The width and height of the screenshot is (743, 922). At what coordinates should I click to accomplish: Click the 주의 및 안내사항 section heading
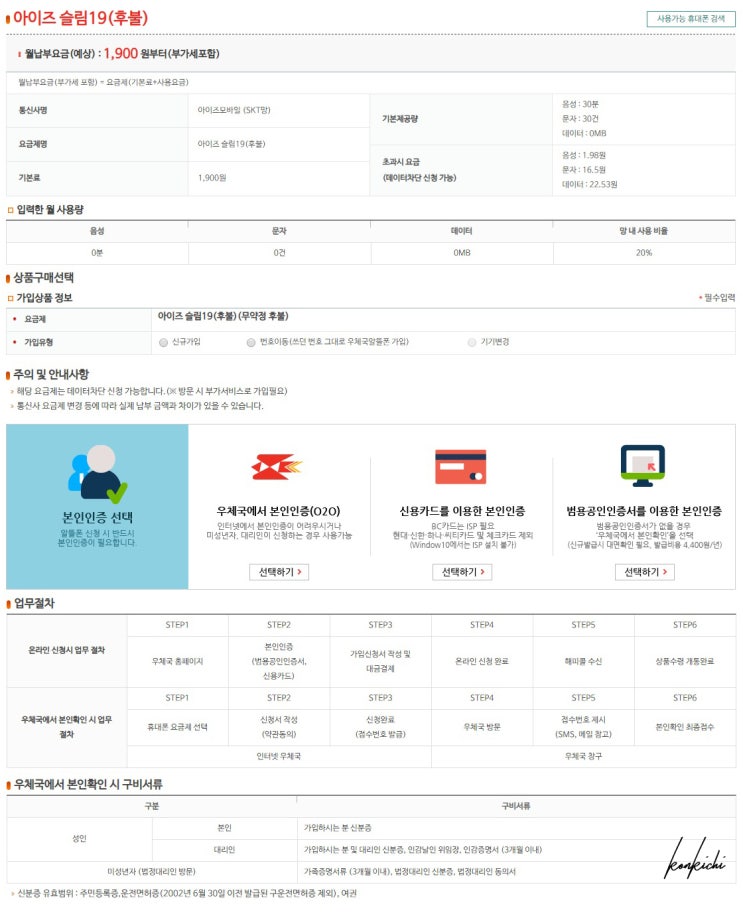tap(51, 374)
